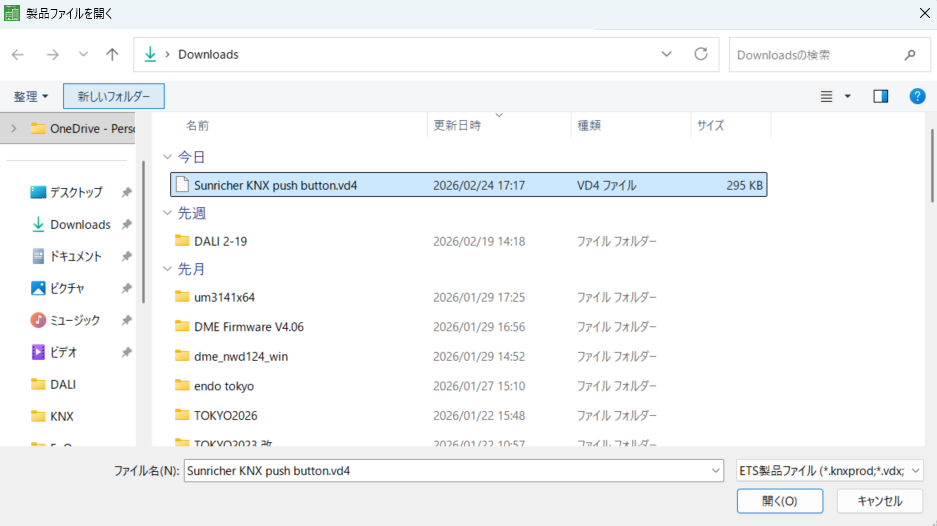The image size is (937, 526).
Task: Sort by 更新日時 column header
Action: 456,126
